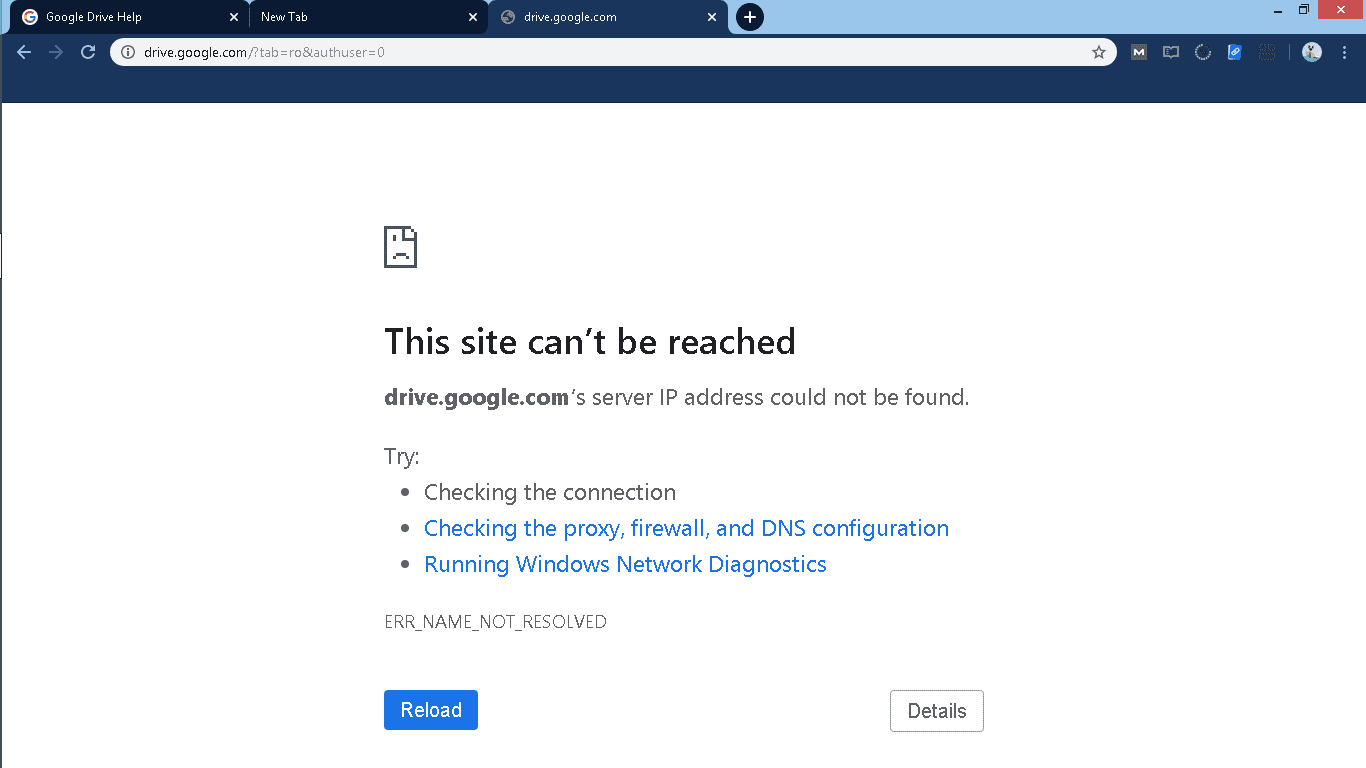Open the blue link extension icon
The height and width of the screenshot is (768, 1366).
click(x=1235, y=52)
